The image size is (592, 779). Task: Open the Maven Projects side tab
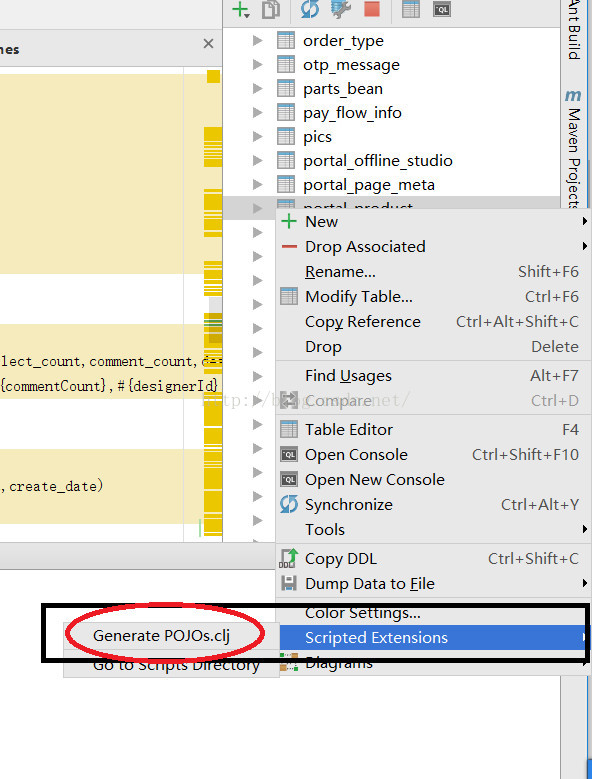[573, 149]
